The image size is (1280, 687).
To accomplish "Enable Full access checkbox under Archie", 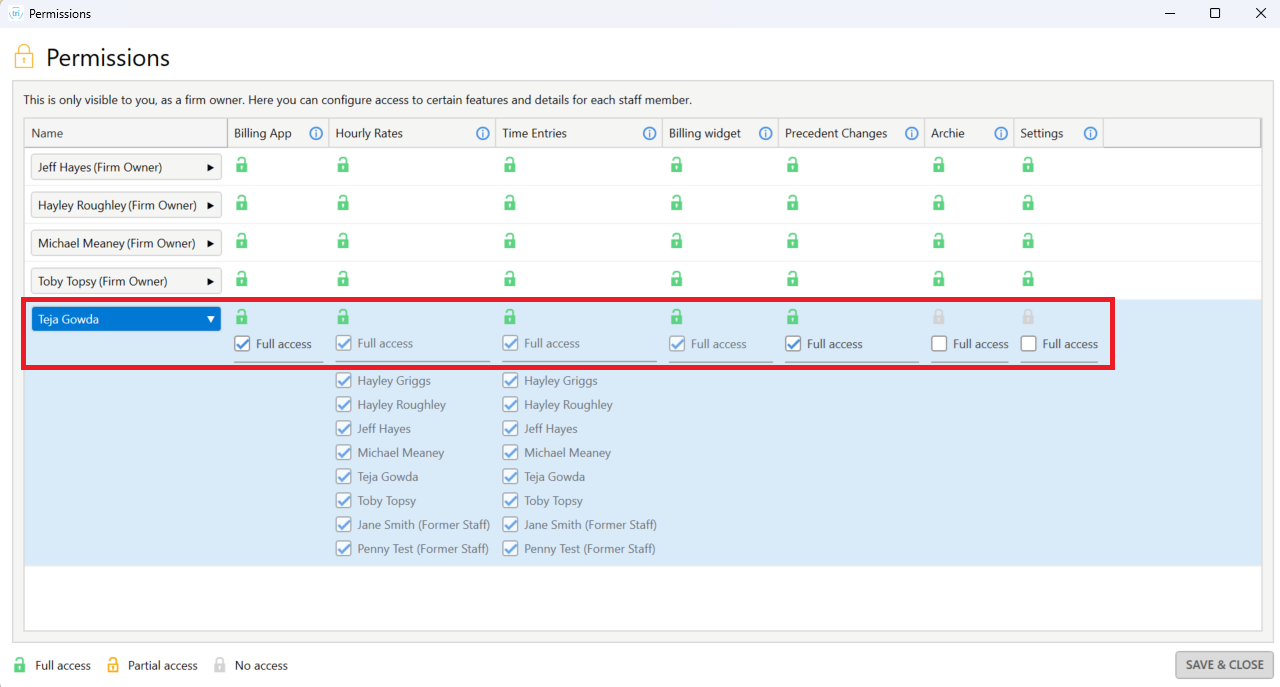I will [x=940, y=344].
